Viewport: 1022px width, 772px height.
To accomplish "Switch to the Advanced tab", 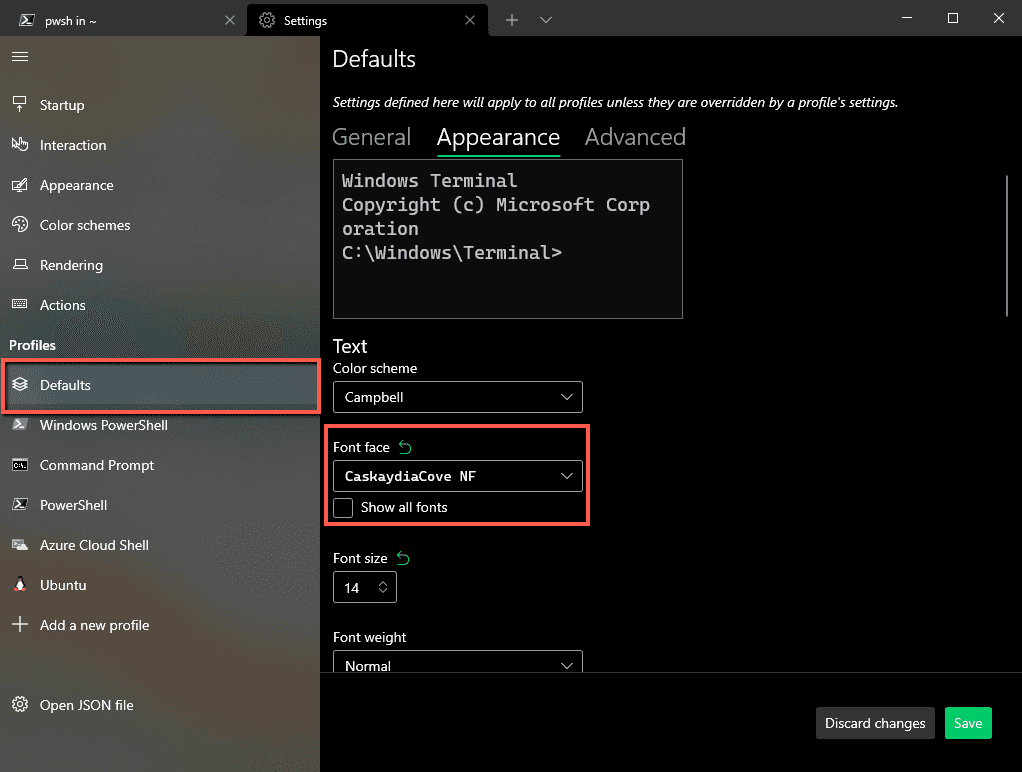I will coord(635,137).
